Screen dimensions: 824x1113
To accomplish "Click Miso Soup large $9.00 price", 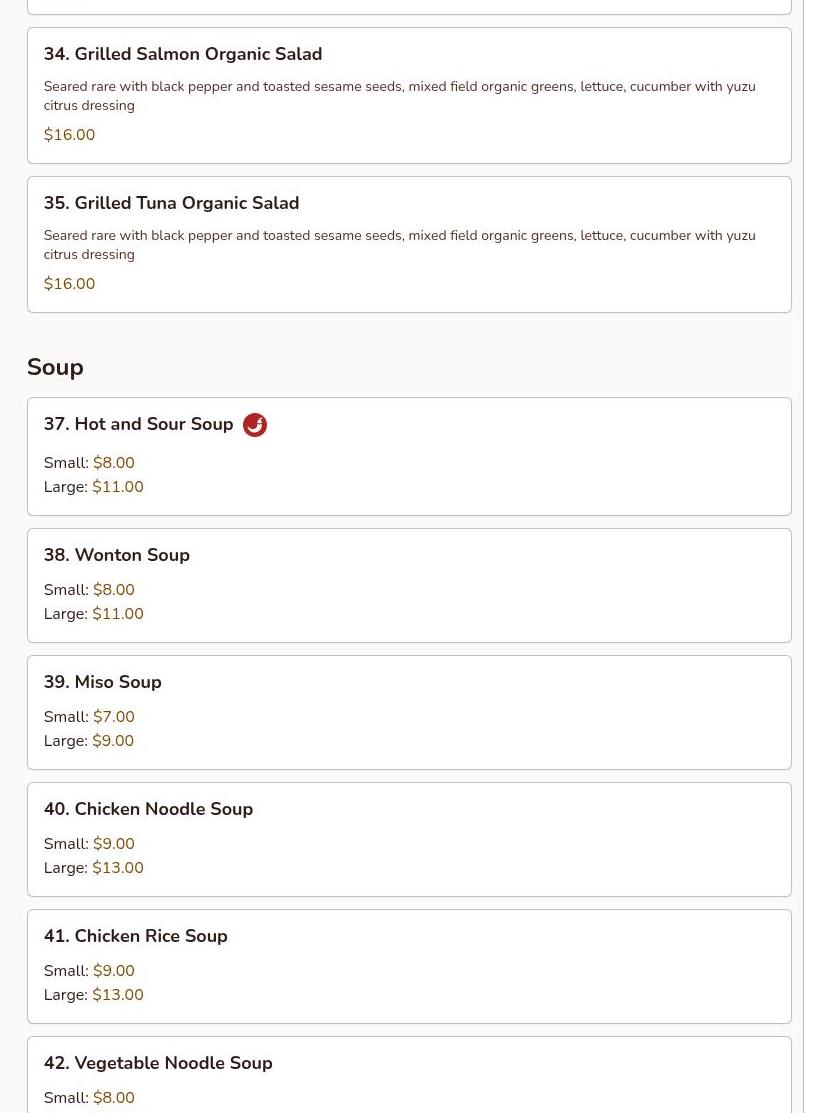I will tap(113, 741).
